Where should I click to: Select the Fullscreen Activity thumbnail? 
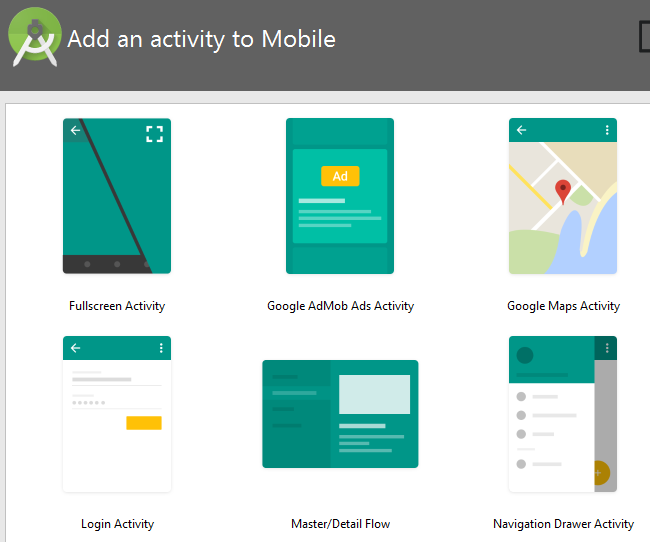click(116, 196)
